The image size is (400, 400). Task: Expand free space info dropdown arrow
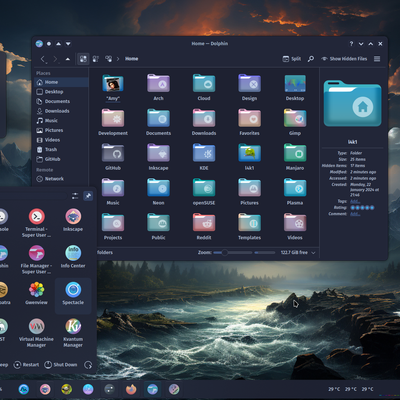click(313, 253)
